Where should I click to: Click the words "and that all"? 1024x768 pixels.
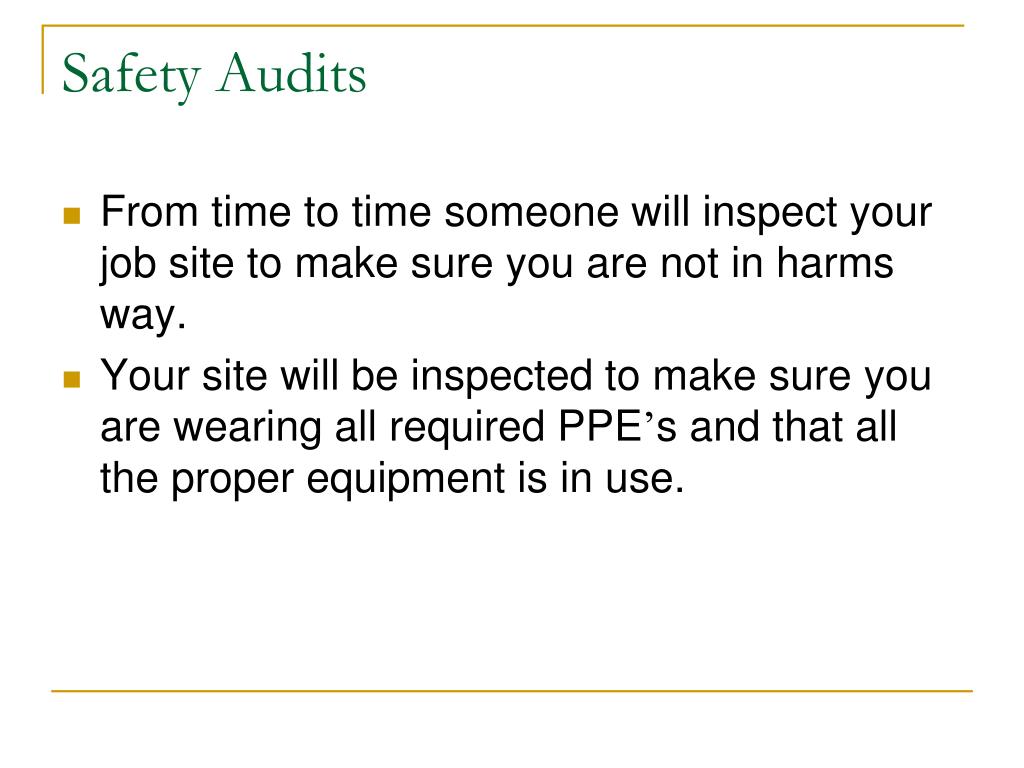793,426
